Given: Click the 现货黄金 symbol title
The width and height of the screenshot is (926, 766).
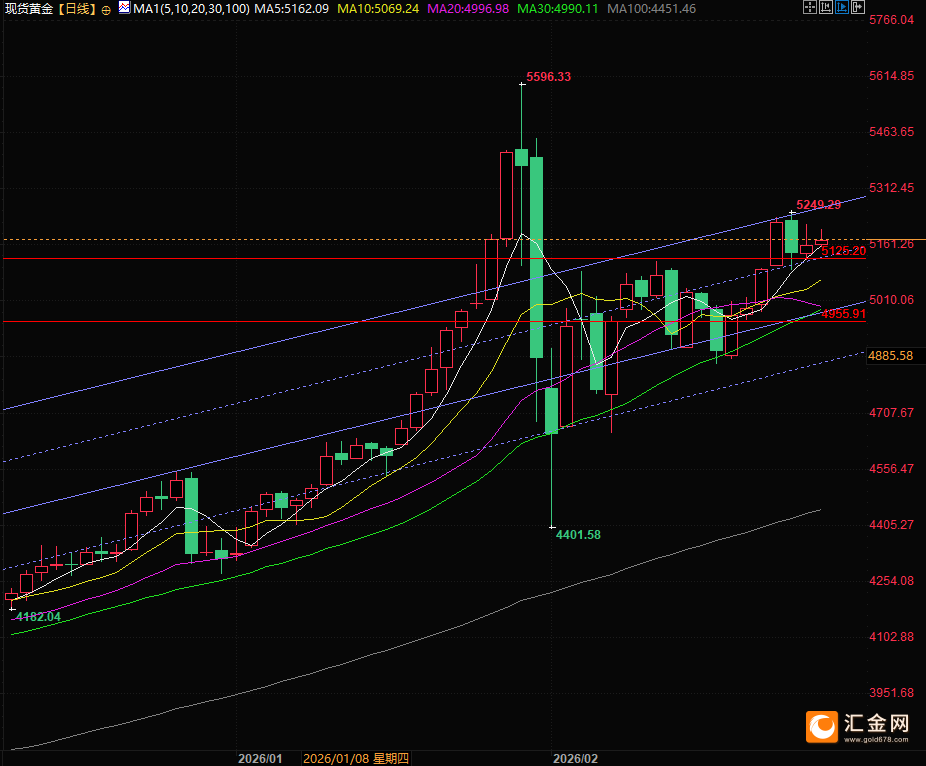Looking at the screenshot, I should (x=29, y=9).
